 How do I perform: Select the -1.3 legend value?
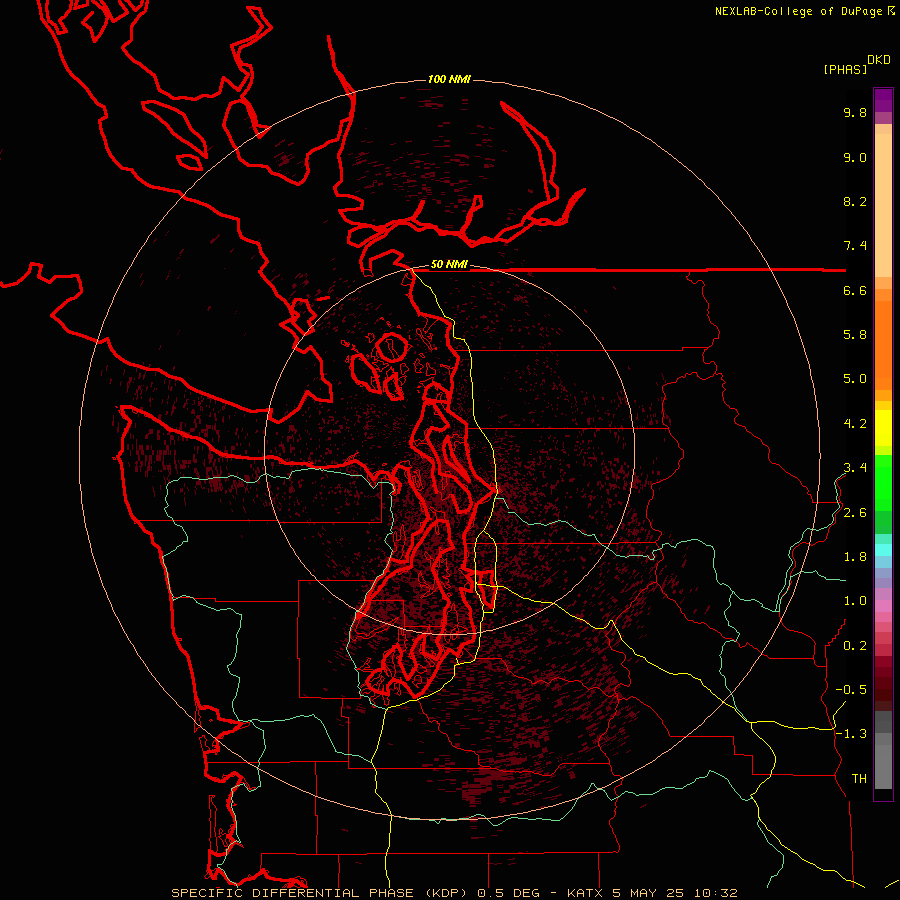tap(851, 734)
